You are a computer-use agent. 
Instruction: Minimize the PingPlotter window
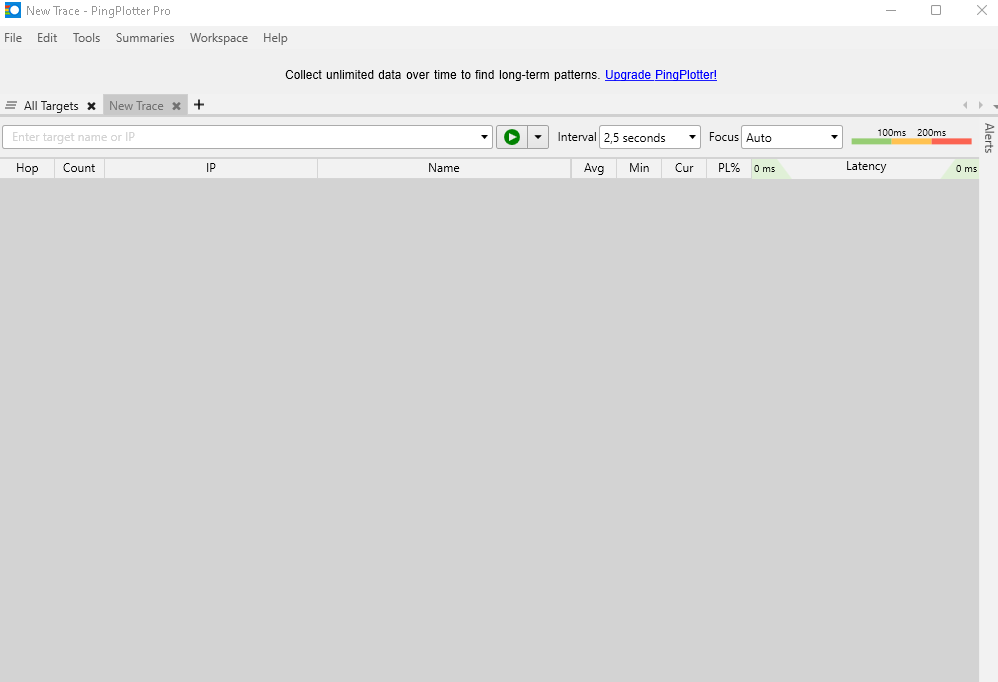click(x=891, y=10)
